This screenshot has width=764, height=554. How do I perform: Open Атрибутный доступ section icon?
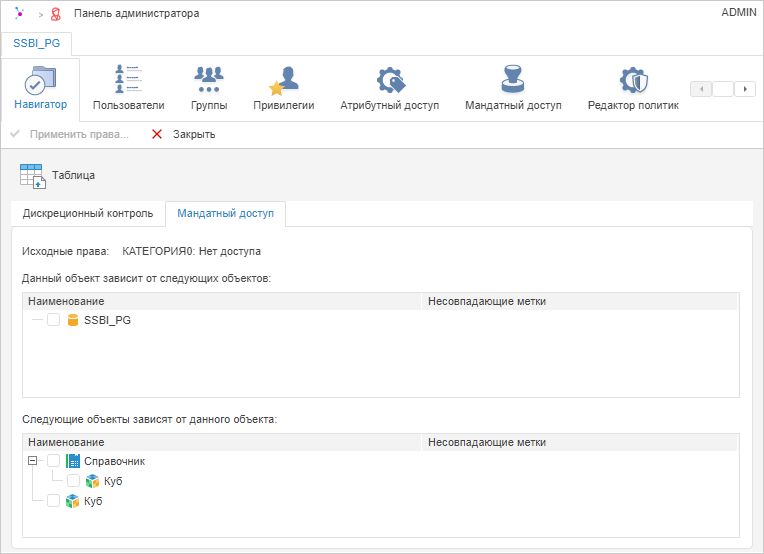pyautogui.click(x=389, y=80)
